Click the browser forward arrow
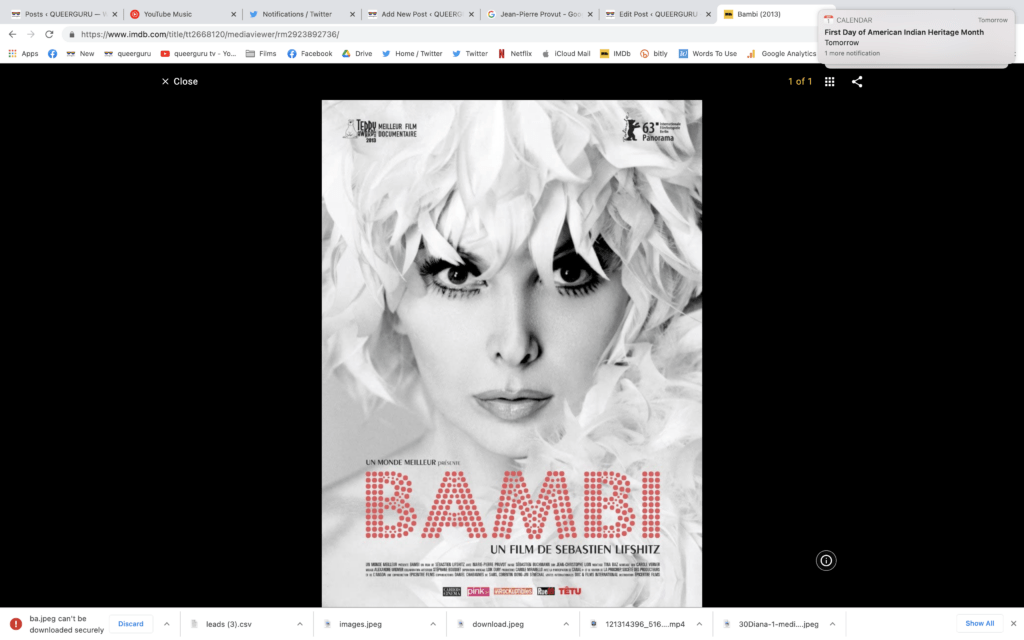 [31, 34]
